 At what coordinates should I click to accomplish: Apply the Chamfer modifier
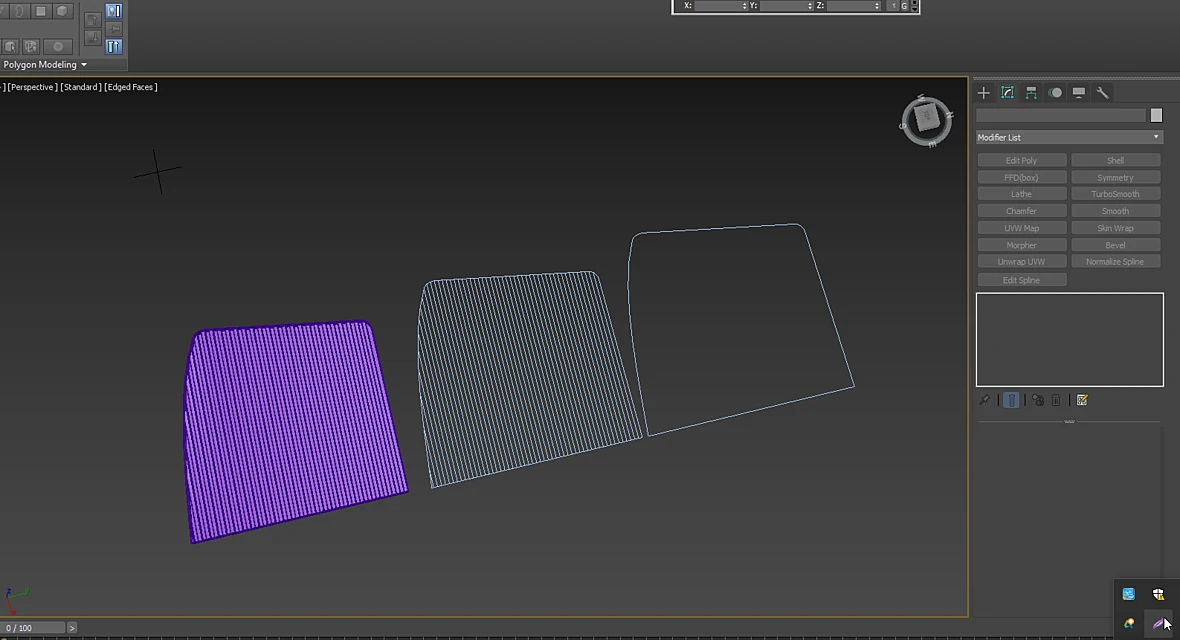[x=1021, y=211]
